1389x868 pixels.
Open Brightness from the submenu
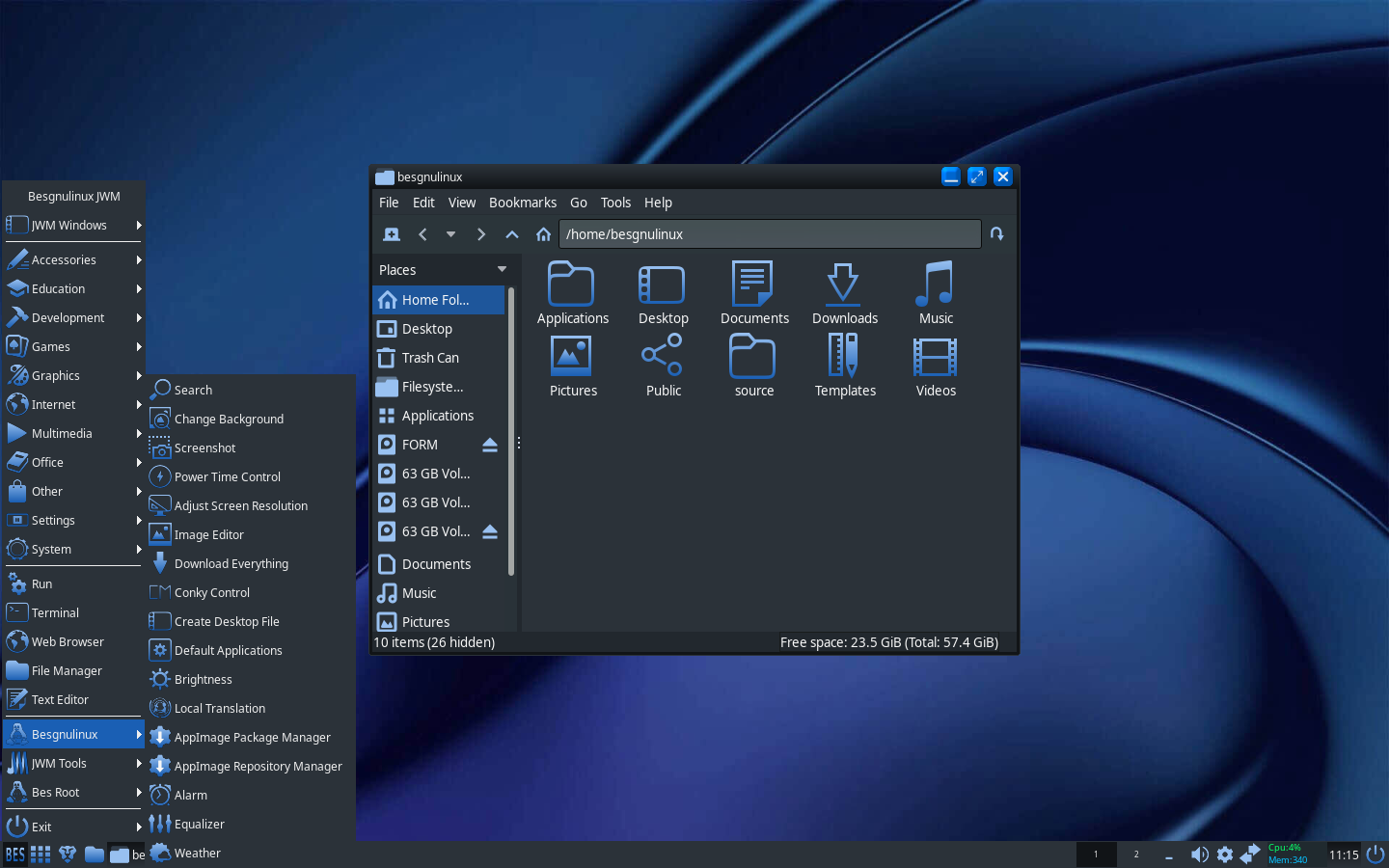pyautogui.click(x=251, y=679)
